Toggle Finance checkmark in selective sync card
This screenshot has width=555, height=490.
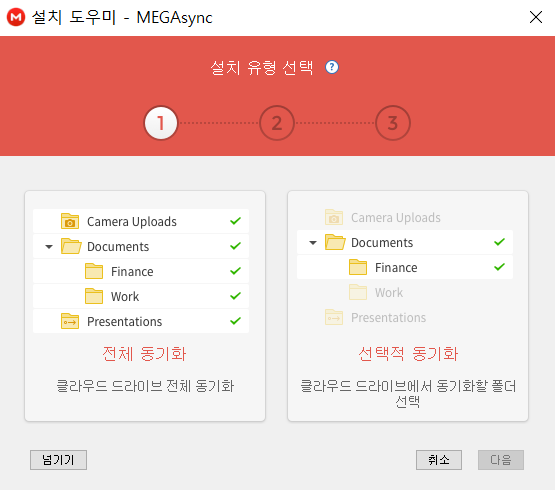tap(499, 267)
